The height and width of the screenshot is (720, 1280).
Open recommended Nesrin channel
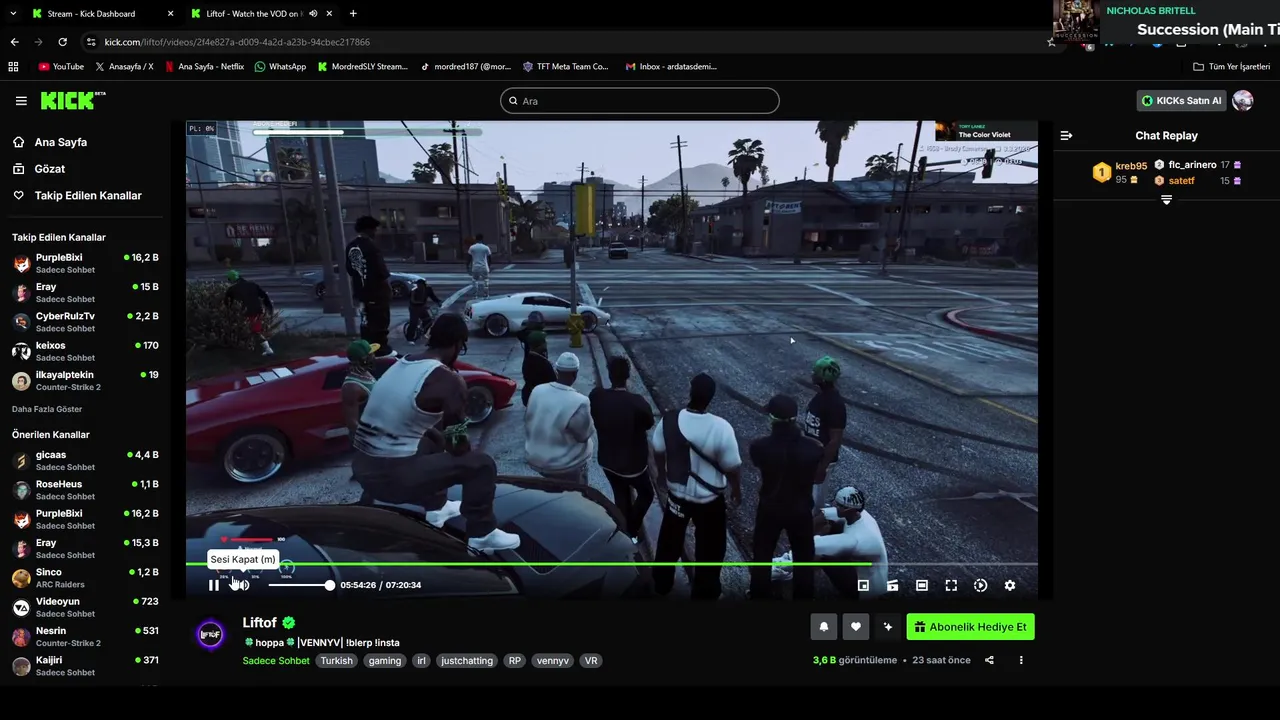click(85, 636)
